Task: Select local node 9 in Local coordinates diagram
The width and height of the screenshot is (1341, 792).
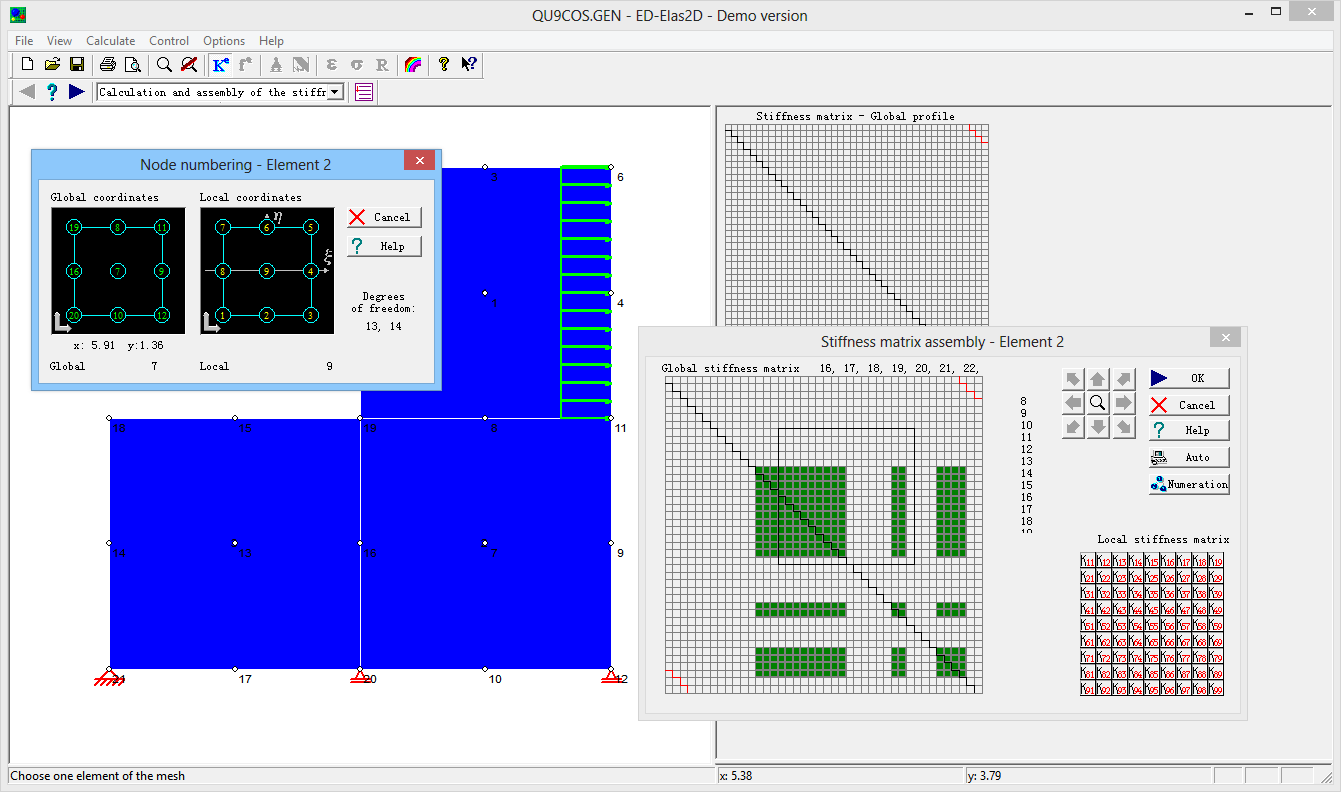Action: (266, 271)
